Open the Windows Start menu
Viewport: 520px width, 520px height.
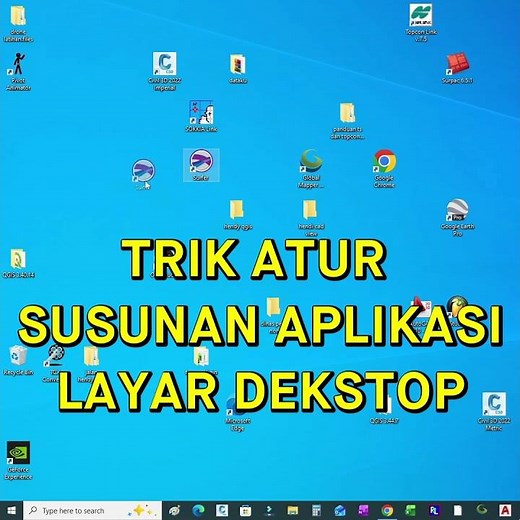coord(11,510)
